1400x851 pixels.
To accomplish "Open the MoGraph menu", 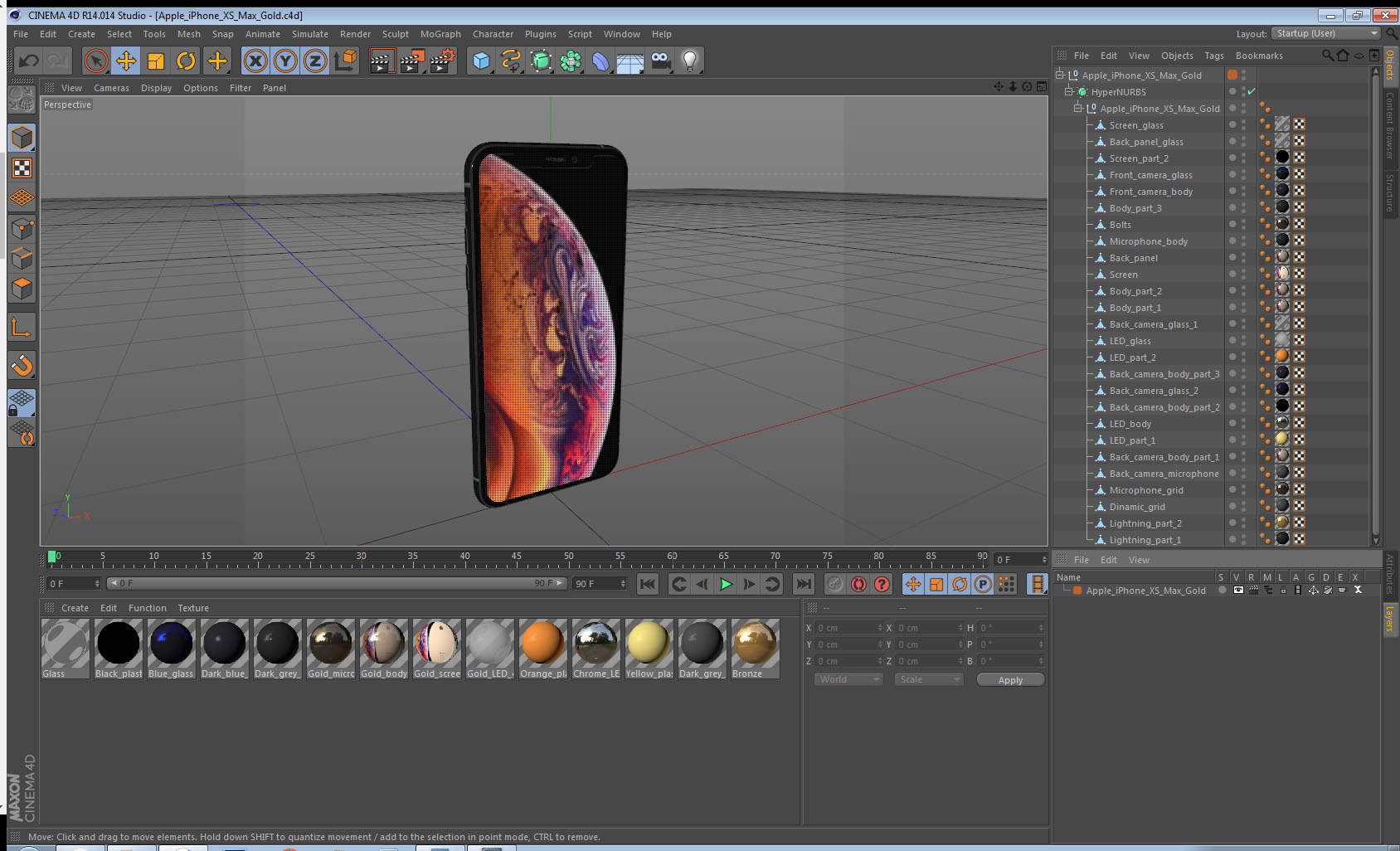I will 440,34.
